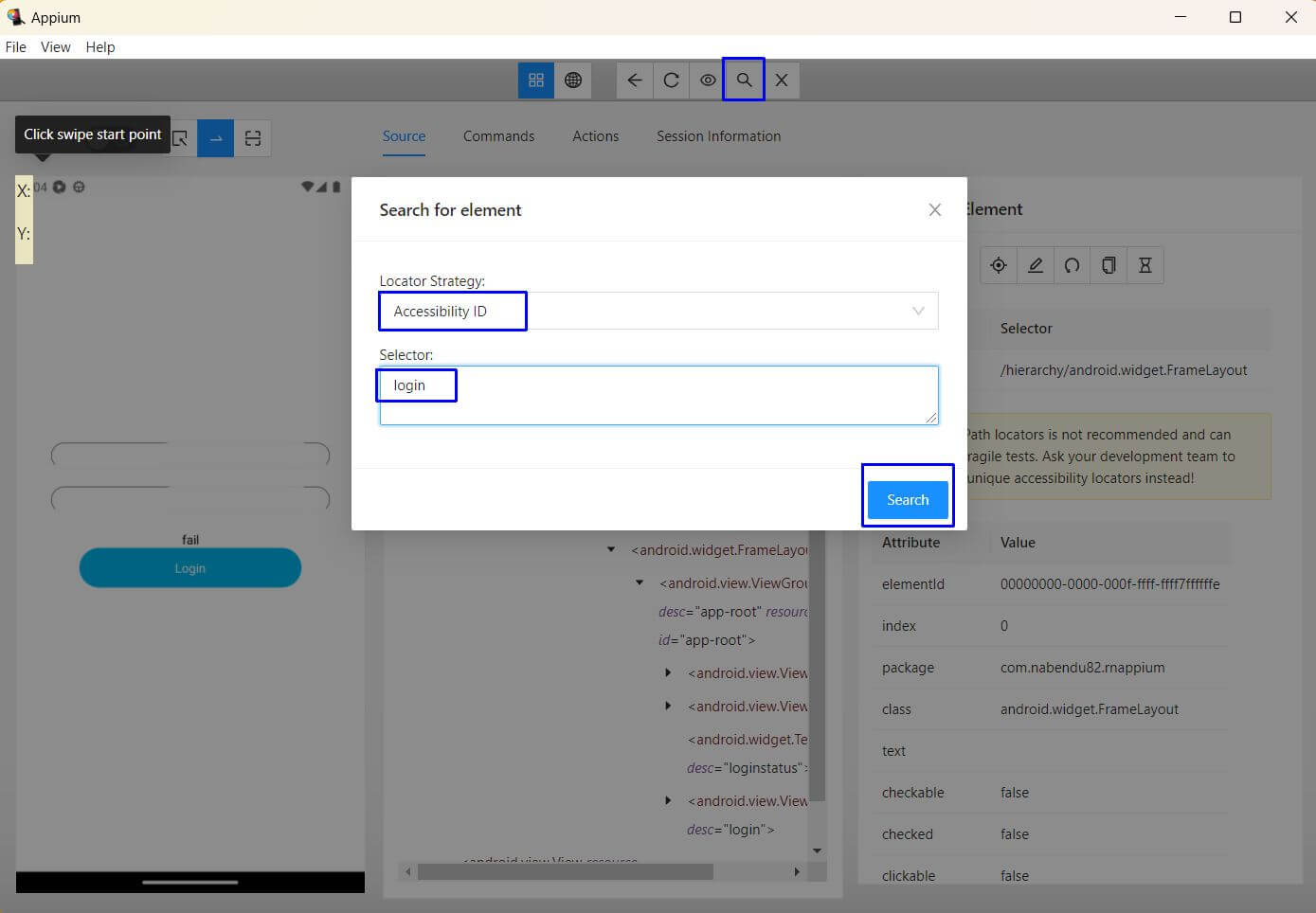The height and width of the screenshot is (913, 1316).
Task: Toggle recording with the eye icon
Action: coord(708,81)
